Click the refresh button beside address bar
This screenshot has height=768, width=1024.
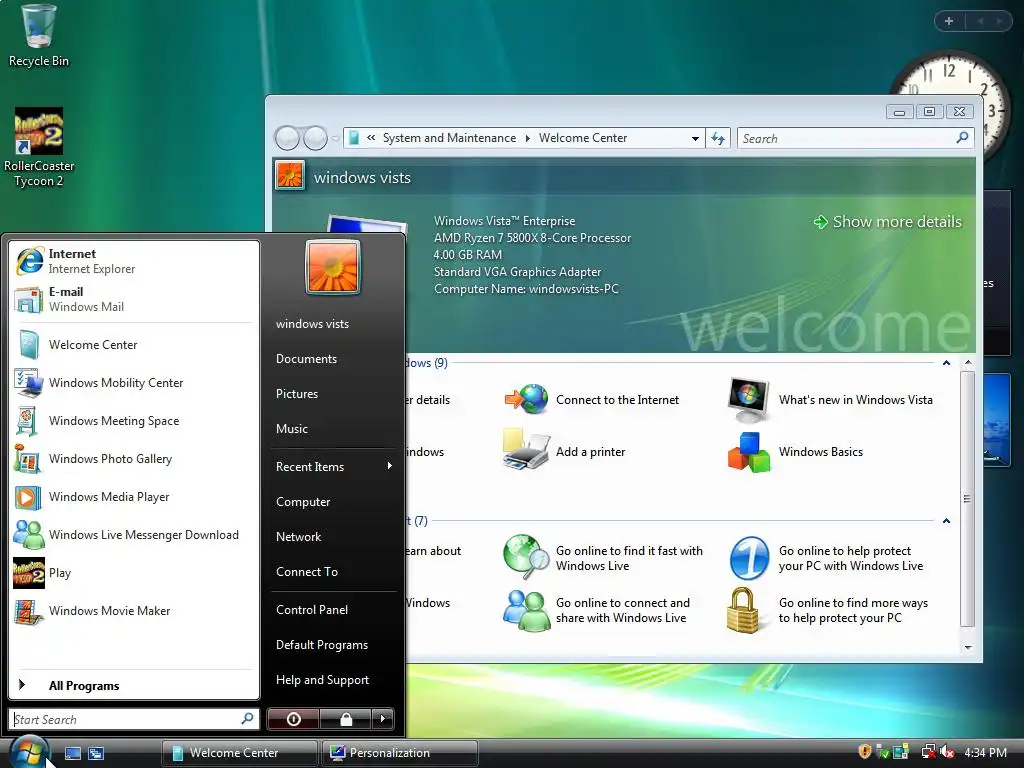[x=718, y=138]
